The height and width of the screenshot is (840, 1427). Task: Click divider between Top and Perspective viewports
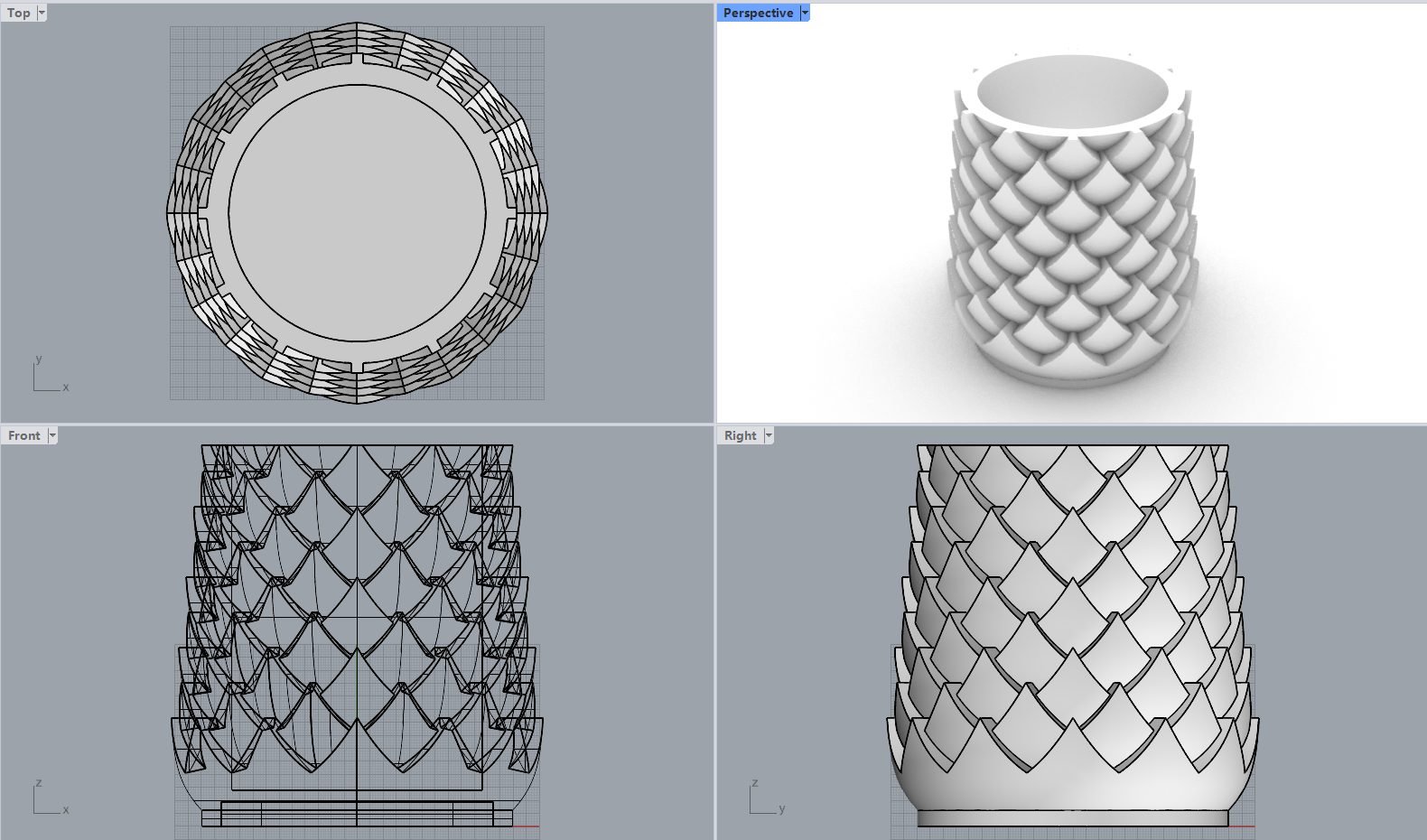pos(714,213)
